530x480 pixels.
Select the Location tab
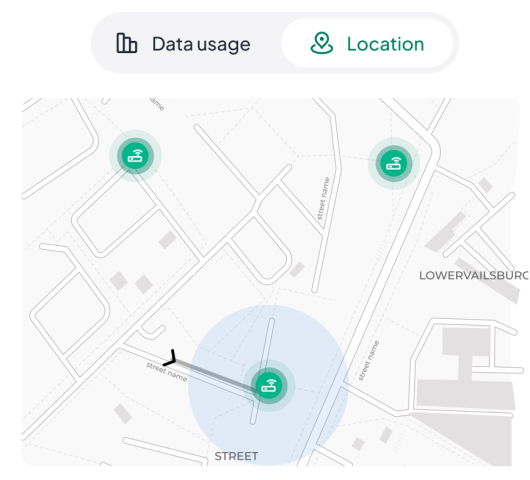pyautogui.click(x=367, y=43)
